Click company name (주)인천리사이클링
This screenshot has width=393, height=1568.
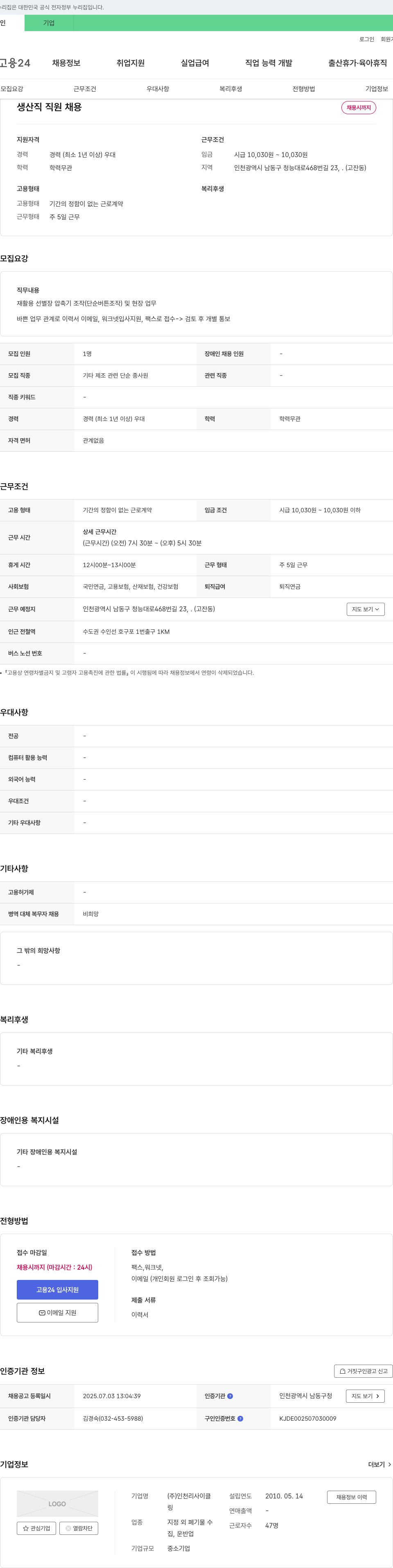pyautogui.click(x=190, y=1502)
